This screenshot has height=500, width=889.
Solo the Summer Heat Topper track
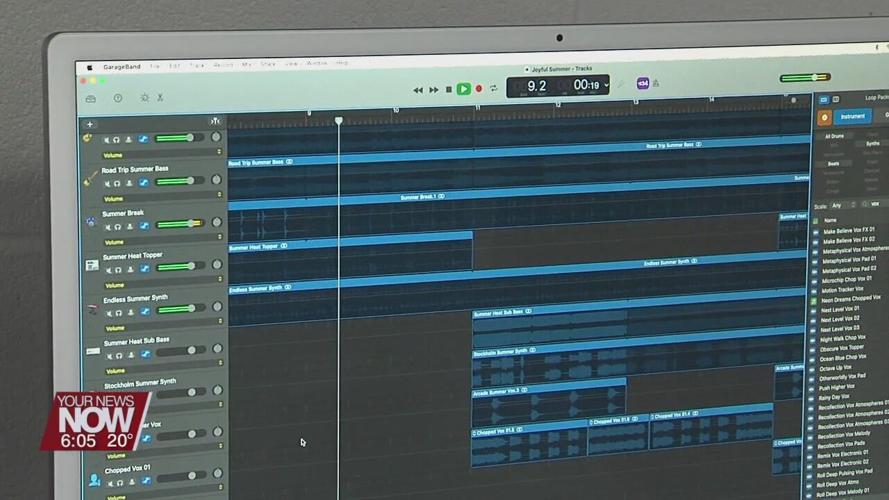point(118,270)
